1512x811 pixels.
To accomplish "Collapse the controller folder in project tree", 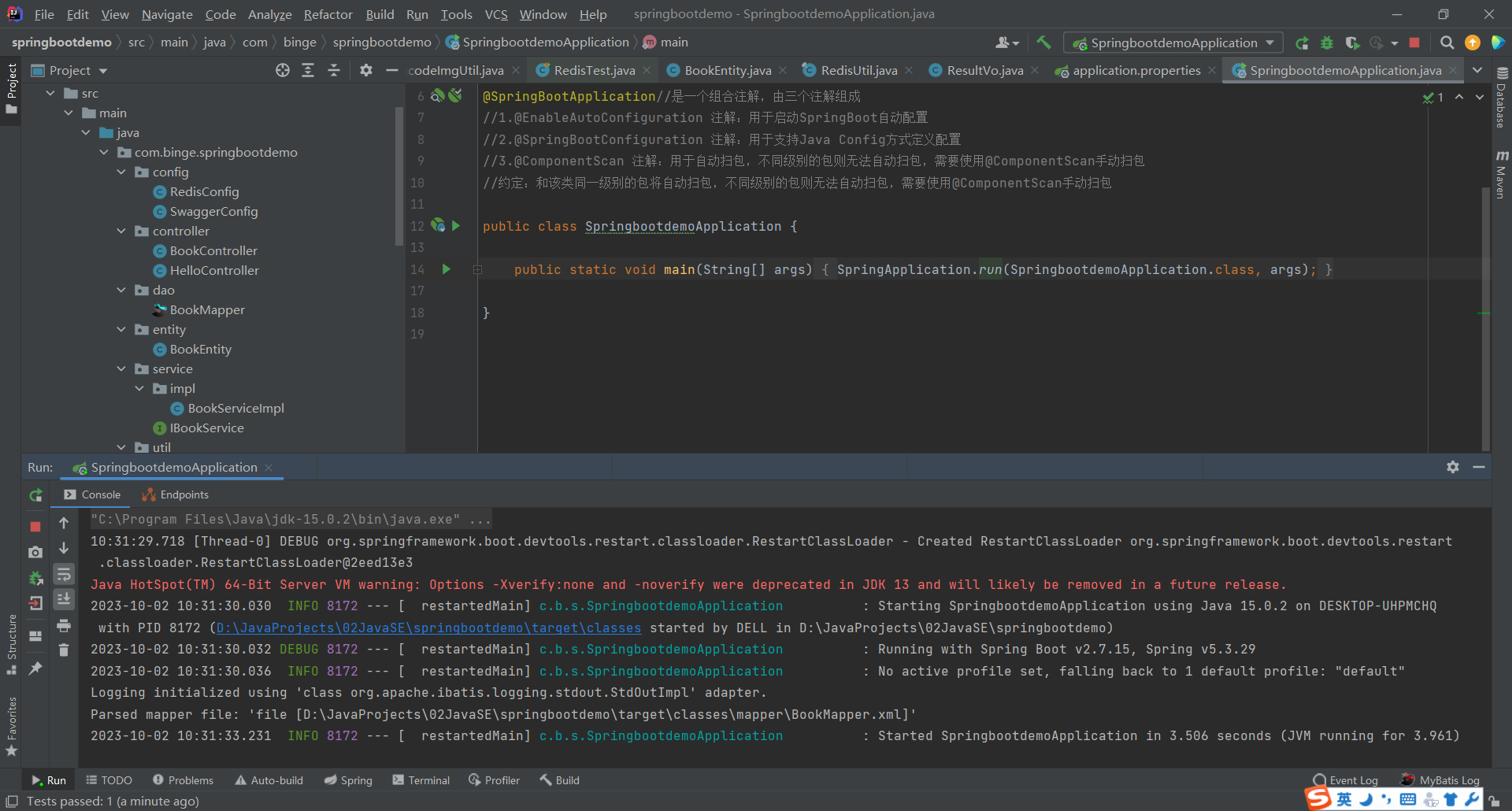I will pos(121,231).
